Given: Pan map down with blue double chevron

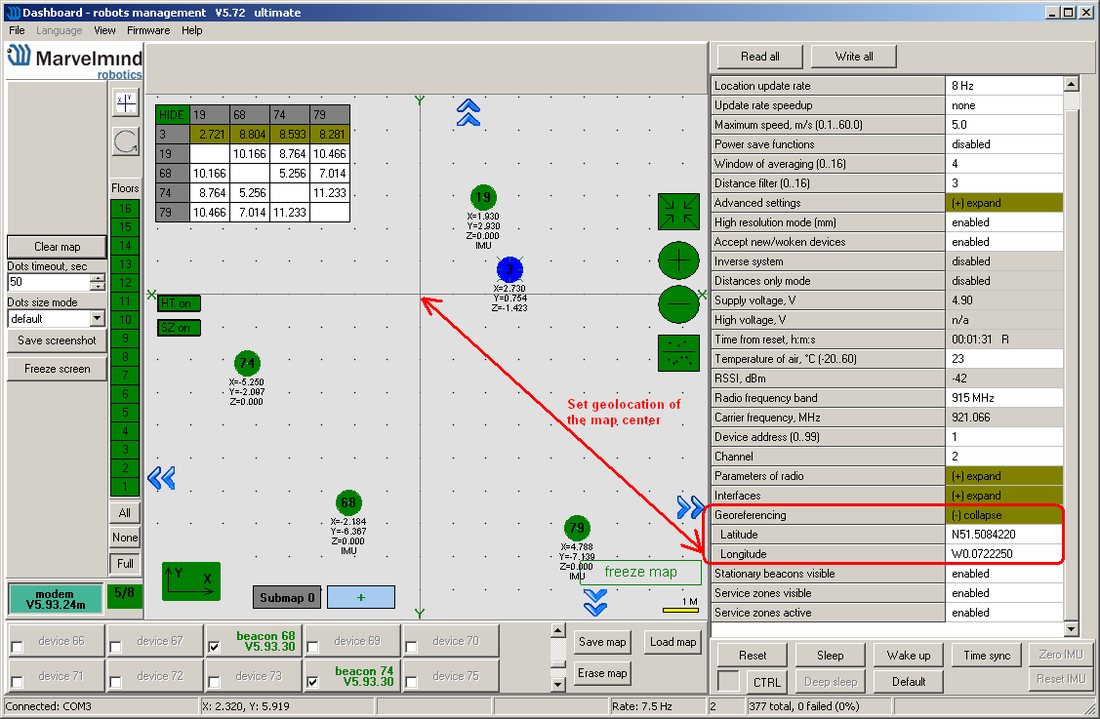Looking at the screenshot, I should point(595,602).
